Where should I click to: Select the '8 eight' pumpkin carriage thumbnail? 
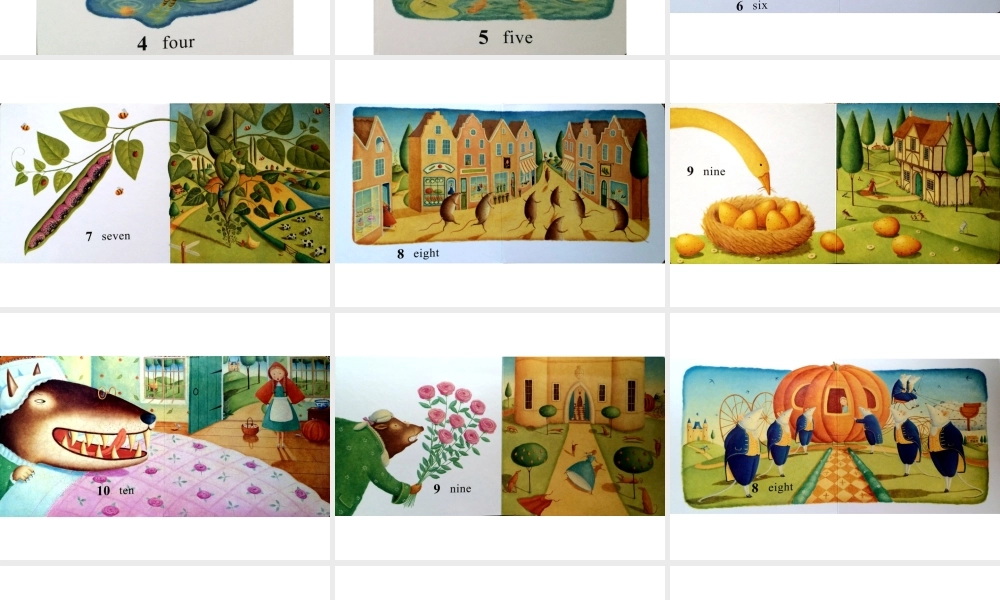point(835,436)
